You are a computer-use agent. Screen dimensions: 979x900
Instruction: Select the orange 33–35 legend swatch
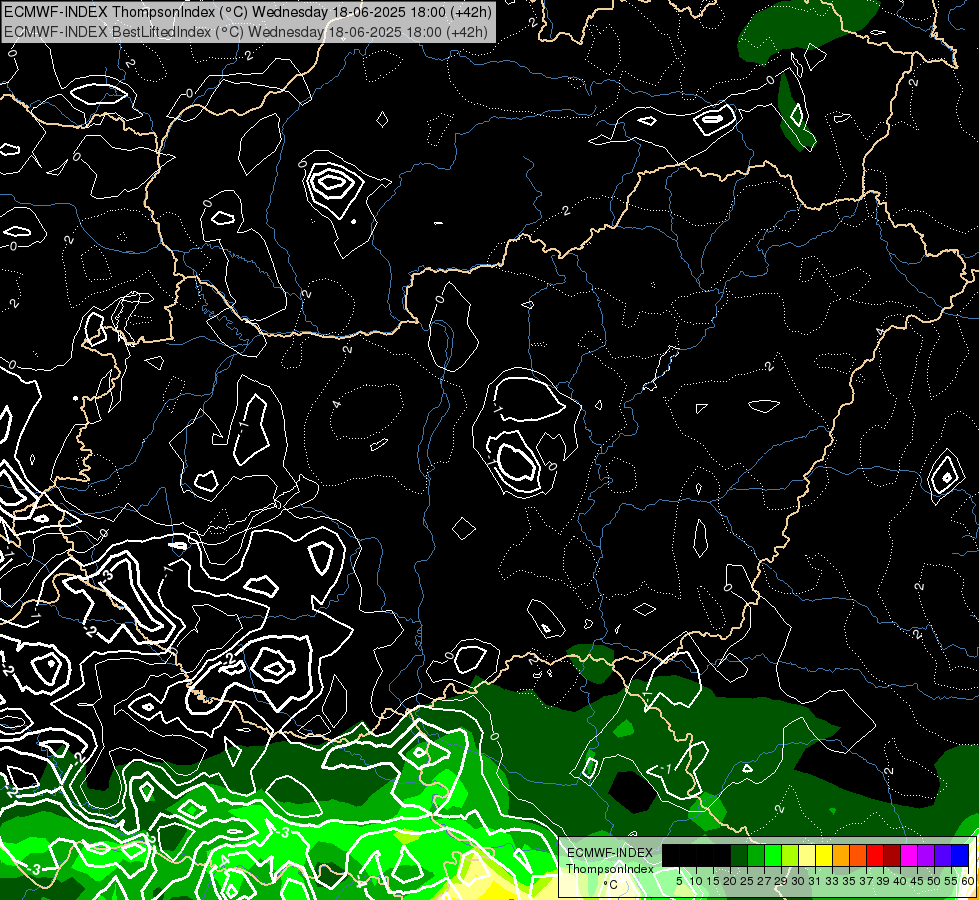[841, 855]
